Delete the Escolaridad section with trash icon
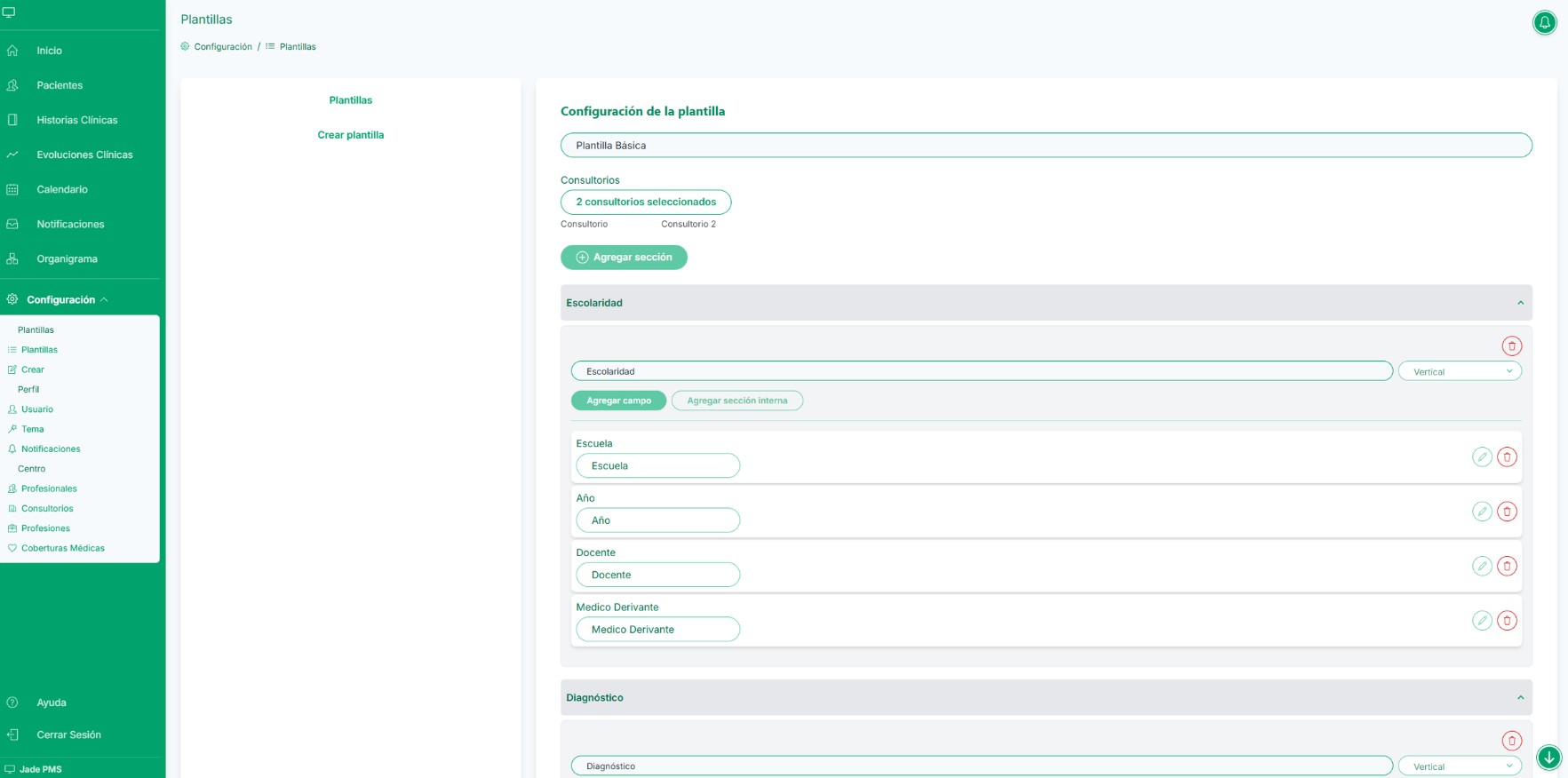The width and height of the screenshot is (1568, 778). (1511, 346)
